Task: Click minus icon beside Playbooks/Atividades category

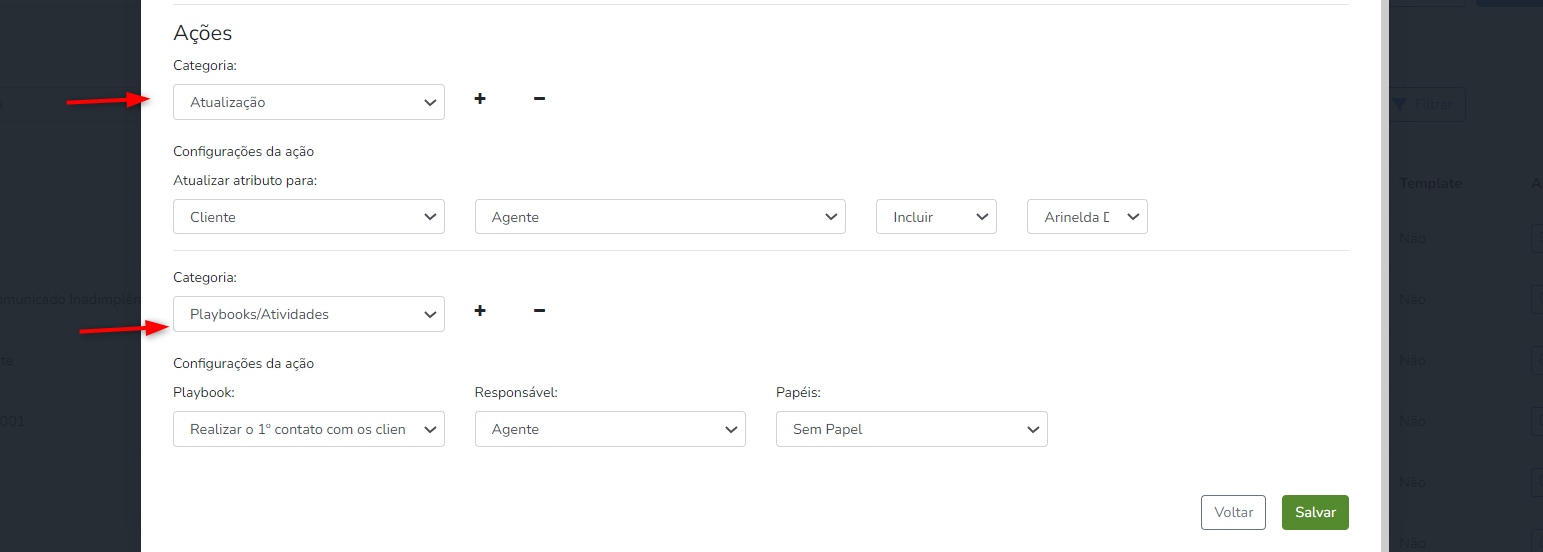Action: (539, 311)
